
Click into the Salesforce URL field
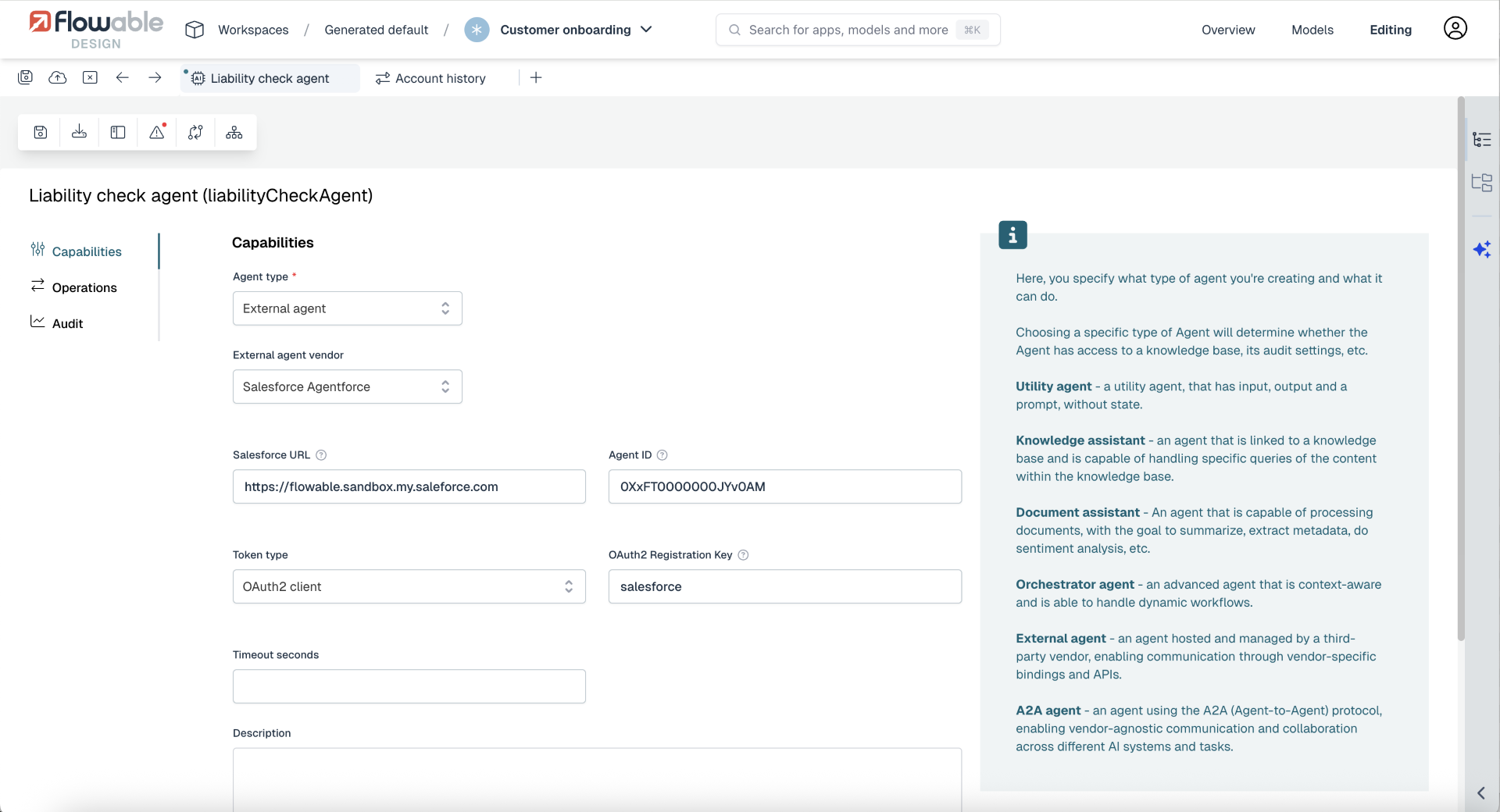[409, 486]
